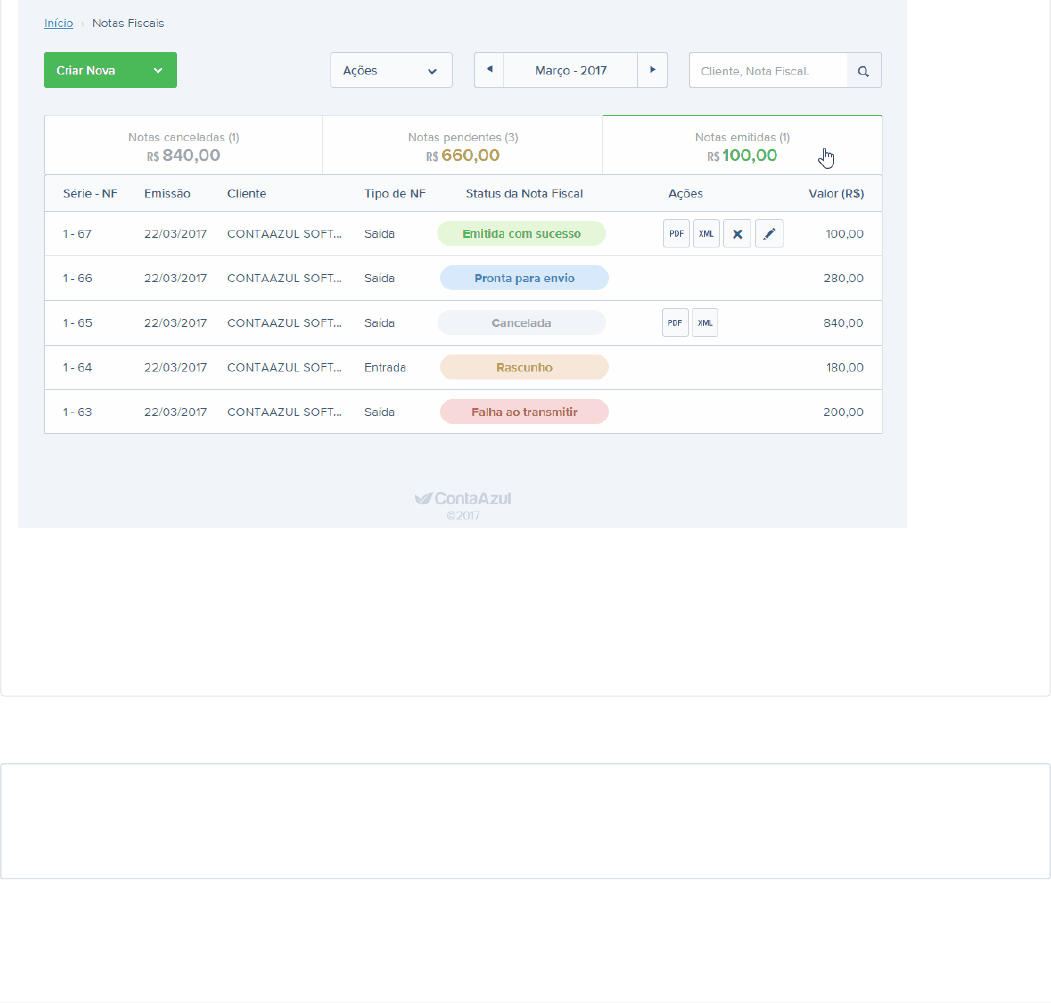1051x1003 pixels.
Task: Click the Falha ao transmitir status badge
Action: [524, 412]
